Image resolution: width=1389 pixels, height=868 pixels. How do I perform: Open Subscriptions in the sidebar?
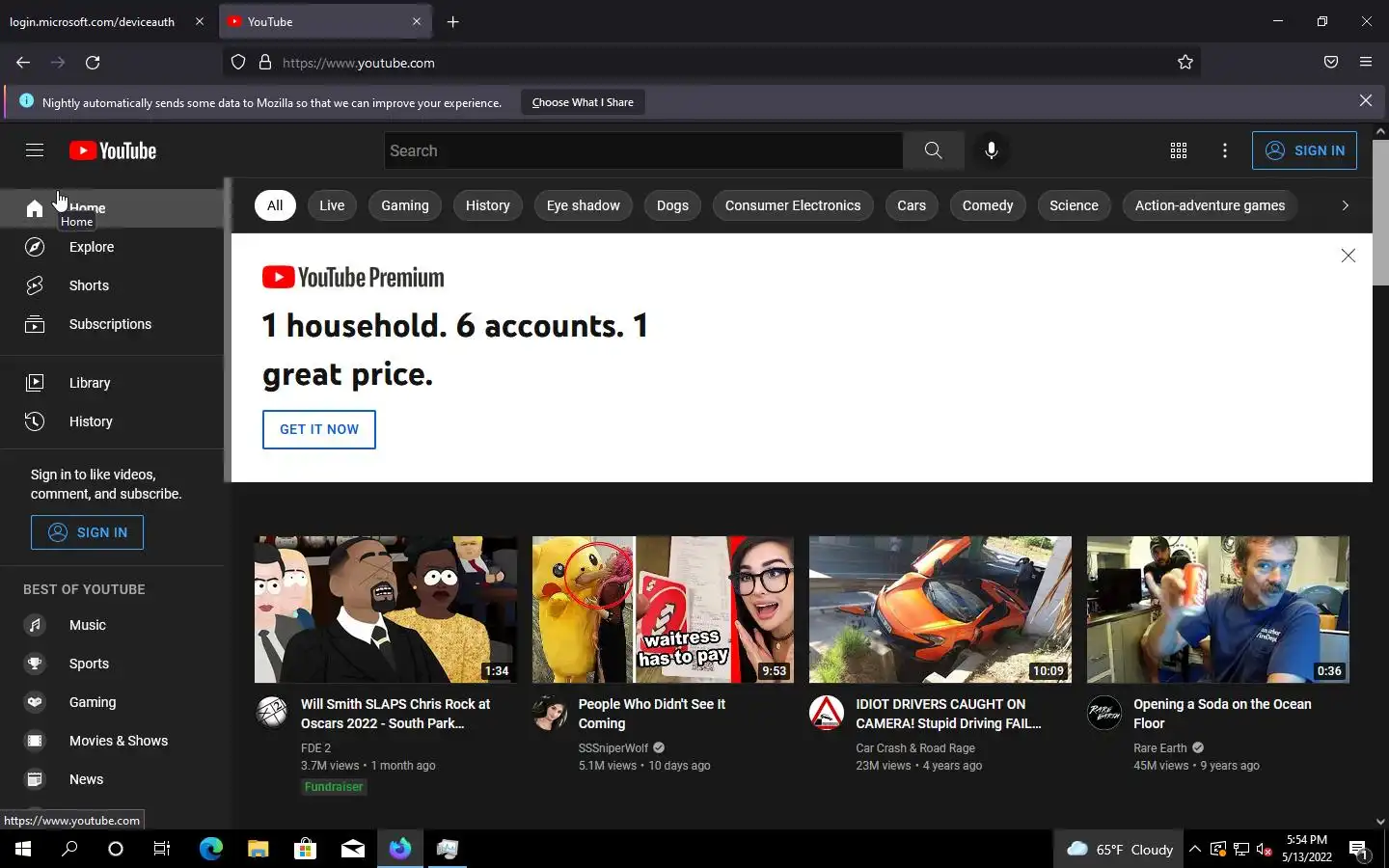pyautogui.click(x=112, y=324)
